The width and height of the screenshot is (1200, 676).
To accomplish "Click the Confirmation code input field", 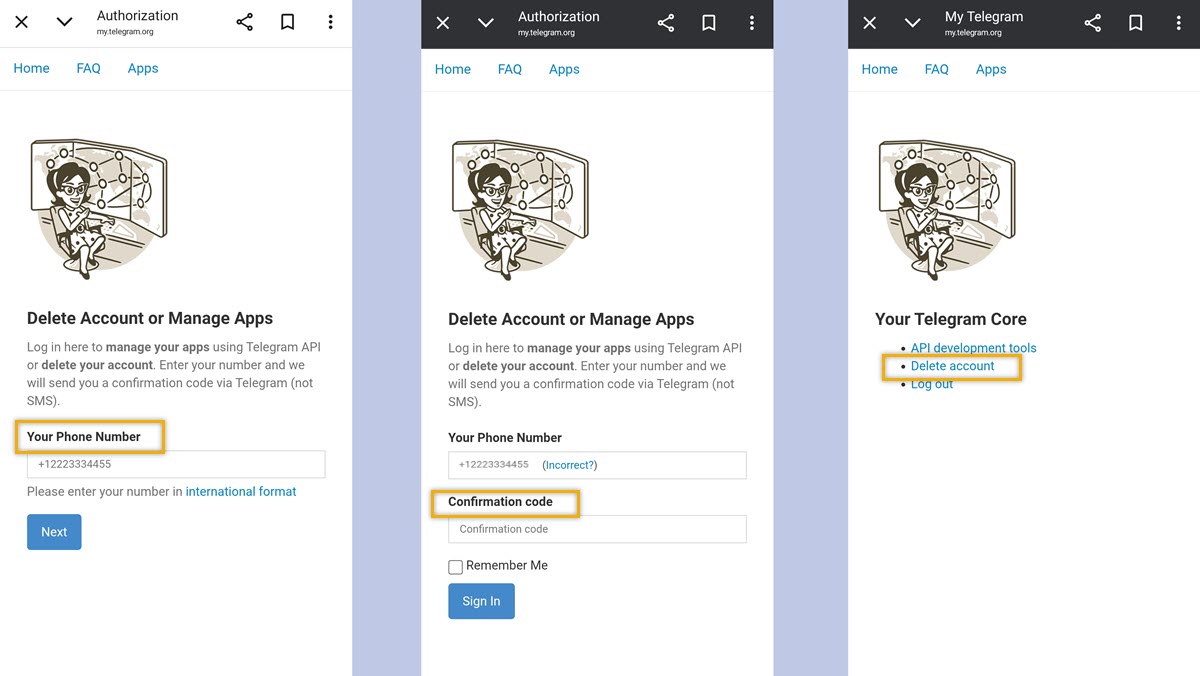I will click(x=597, y=529).
